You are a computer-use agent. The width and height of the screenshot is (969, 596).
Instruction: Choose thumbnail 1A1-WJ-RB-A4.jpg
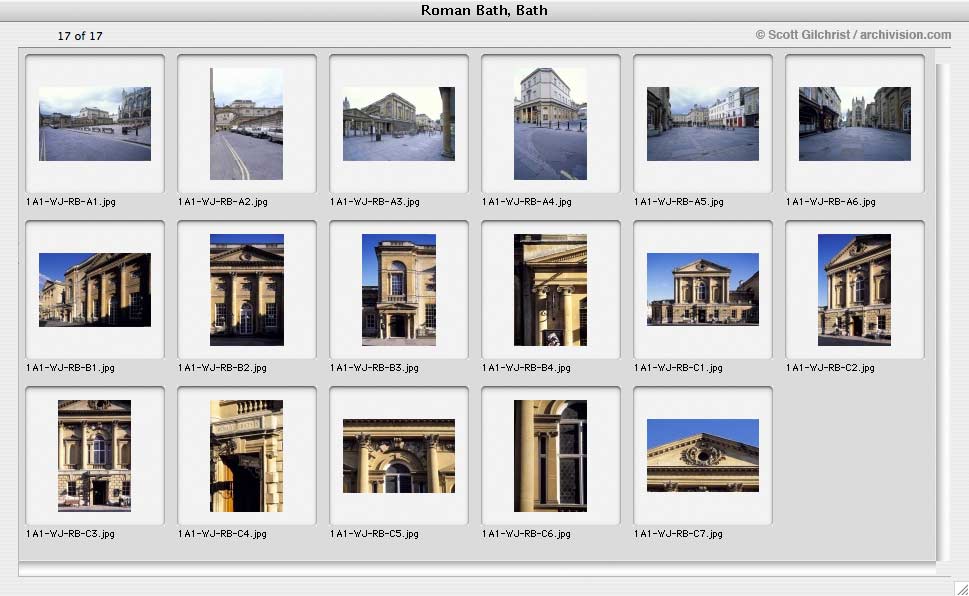(x=551, y=124)
